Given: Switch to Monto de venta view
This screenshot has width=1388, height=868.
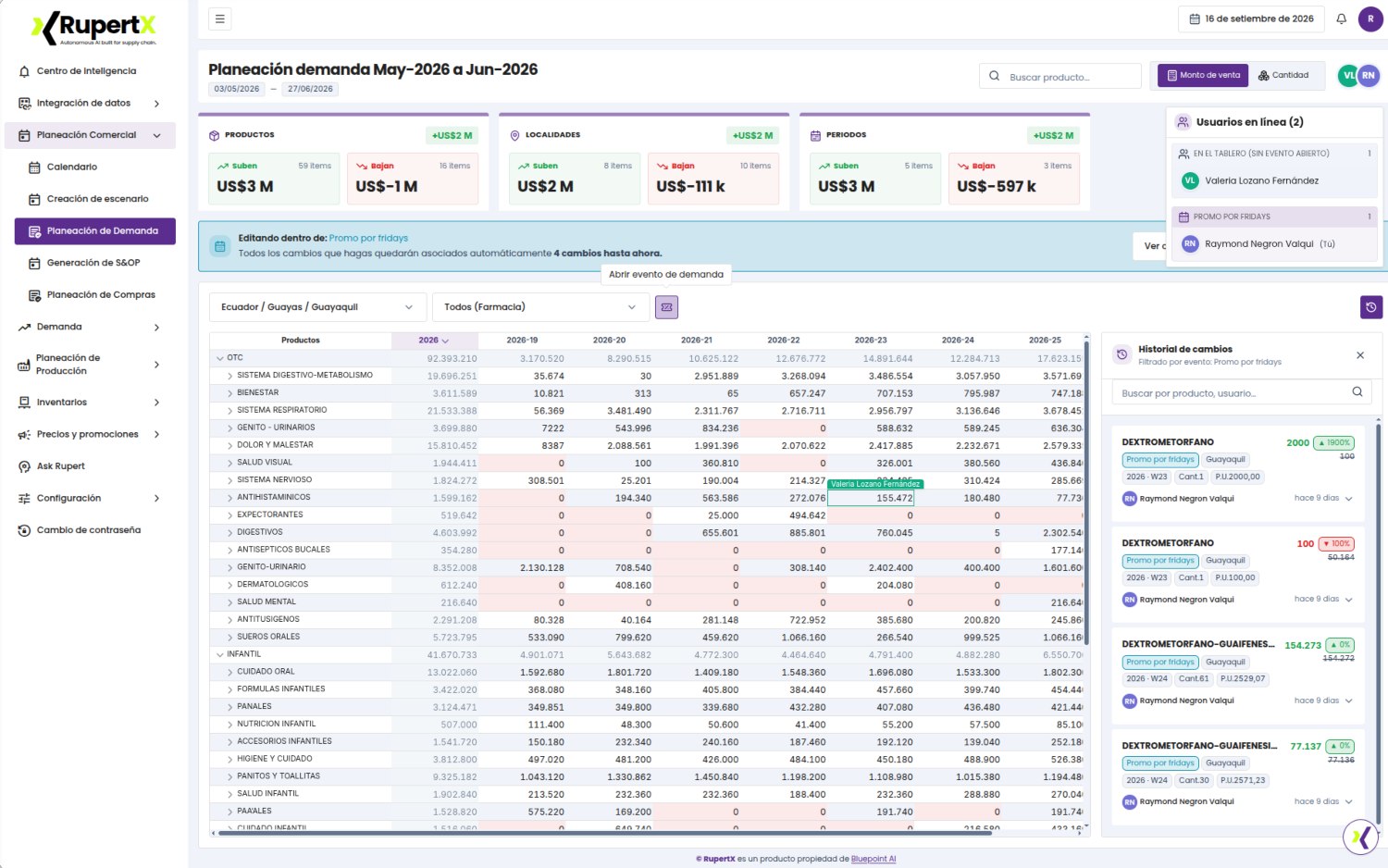Looking at the screenshot, I should tap(1203, 75).
